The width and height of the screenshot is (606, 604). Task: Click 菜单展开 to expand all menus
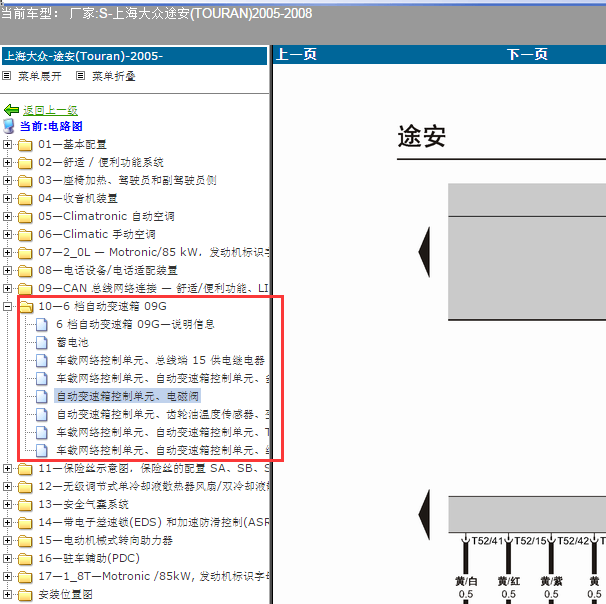pyautogui.click(x=39, y=76)
